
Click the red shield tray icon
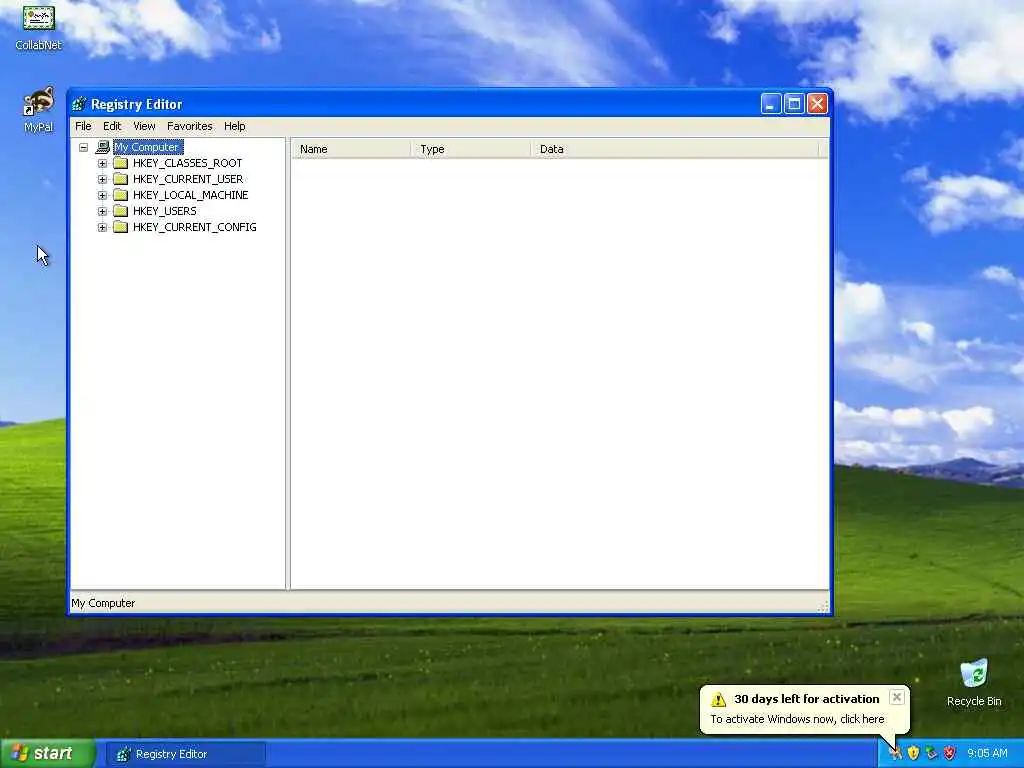click(x=950, y=753)
